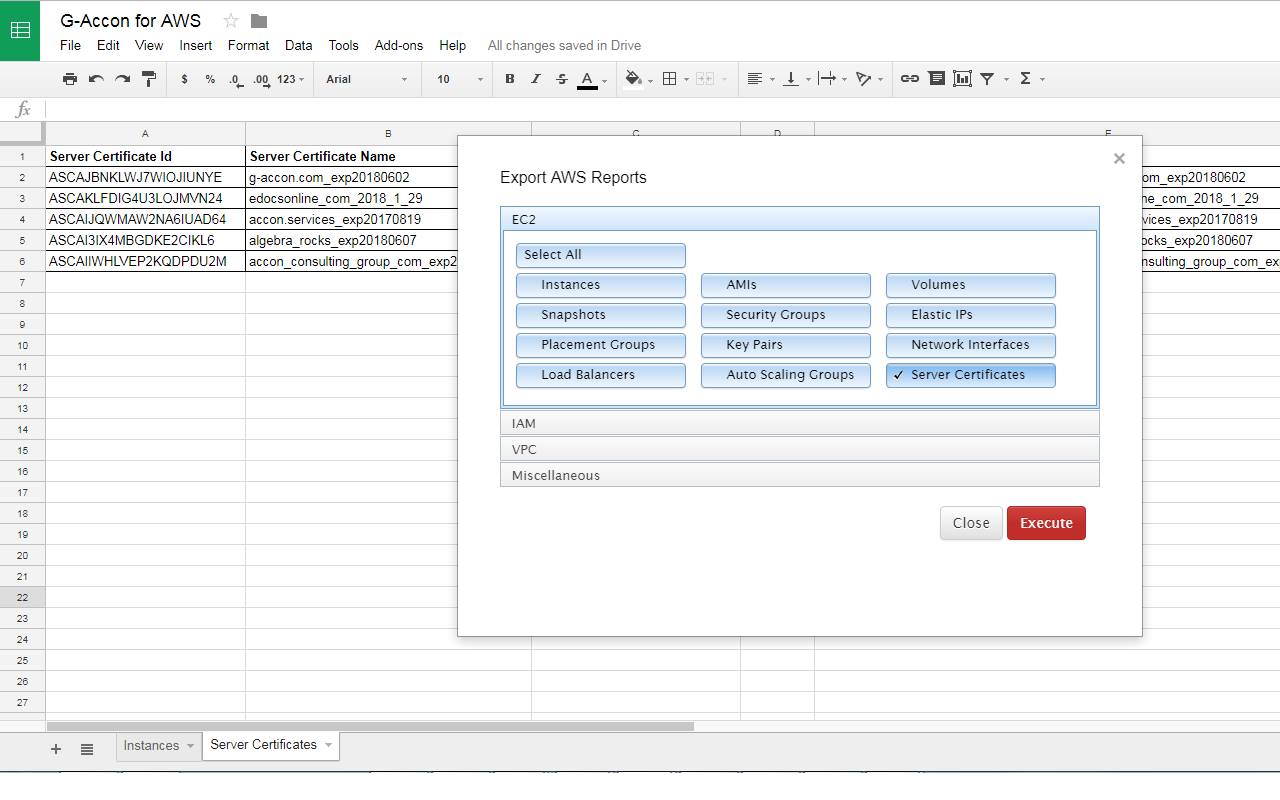Click the Close button in dialog
This screenshot has height=800, width=1280.
point(971,523)
